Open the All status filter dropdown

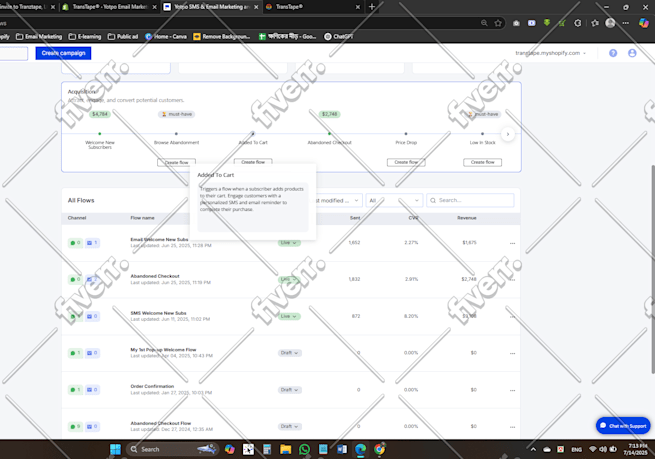coord(394,200)
